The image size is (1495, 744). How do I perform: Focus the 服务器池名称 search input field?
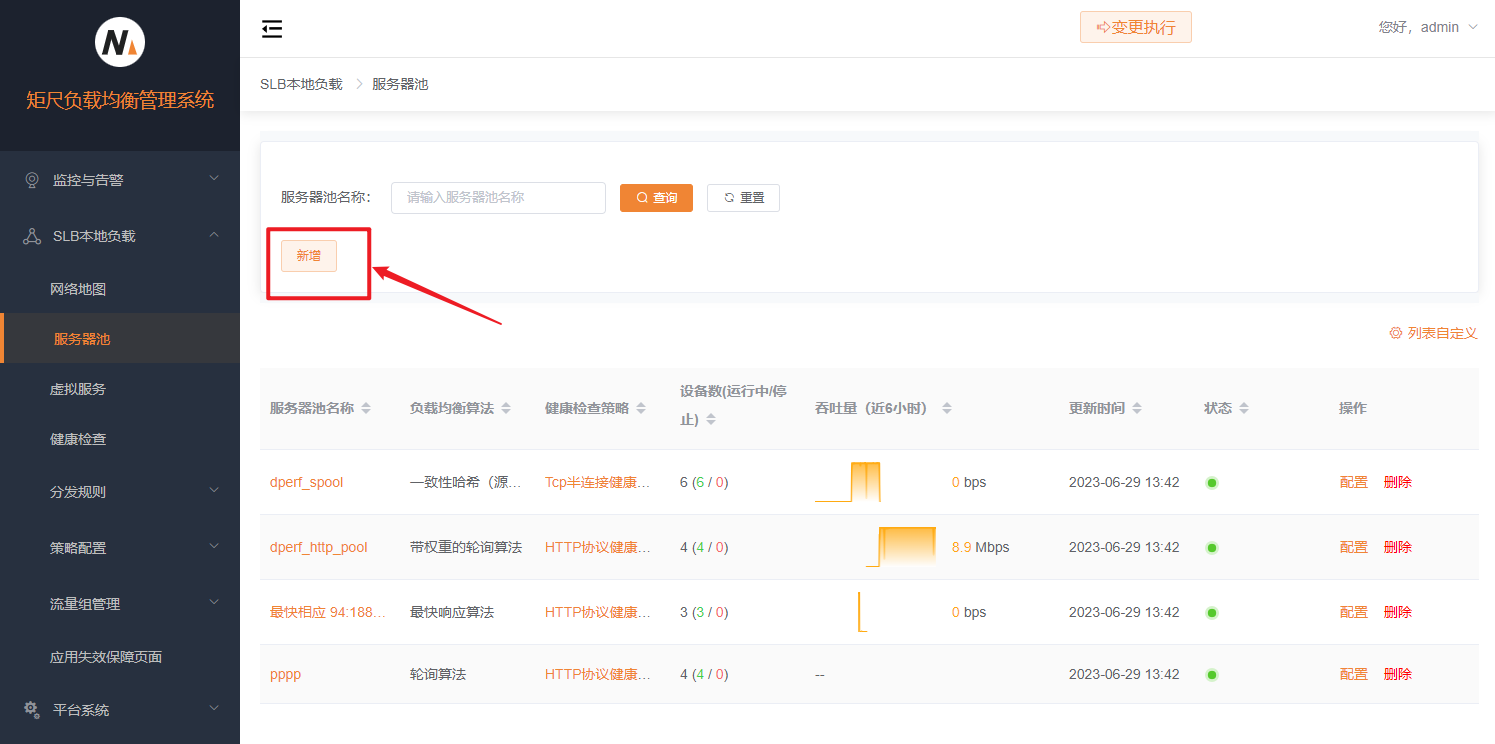498,198
